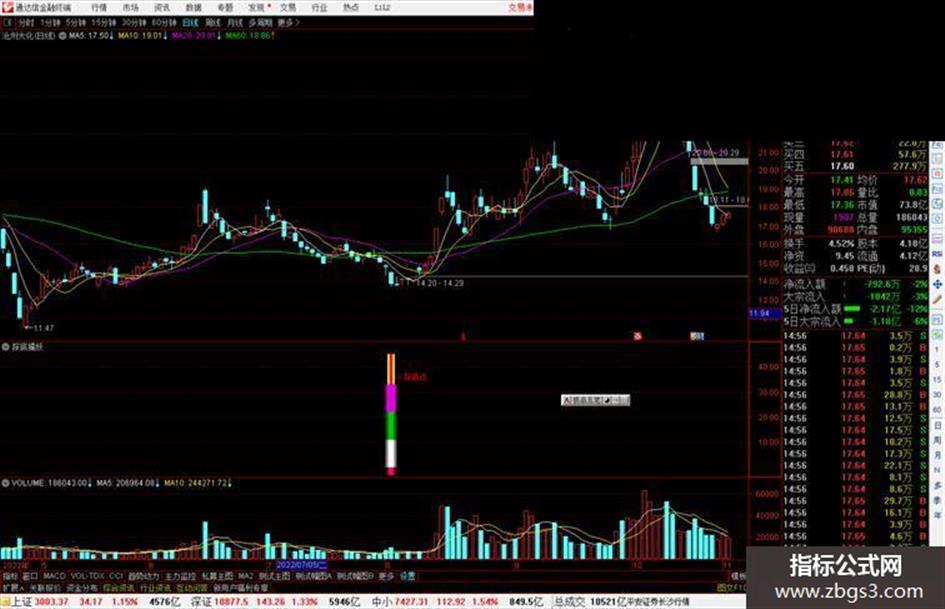Switch chart to 1分钟 period
The width and height of the screenshot is (945, 609).
coord(50,22)
